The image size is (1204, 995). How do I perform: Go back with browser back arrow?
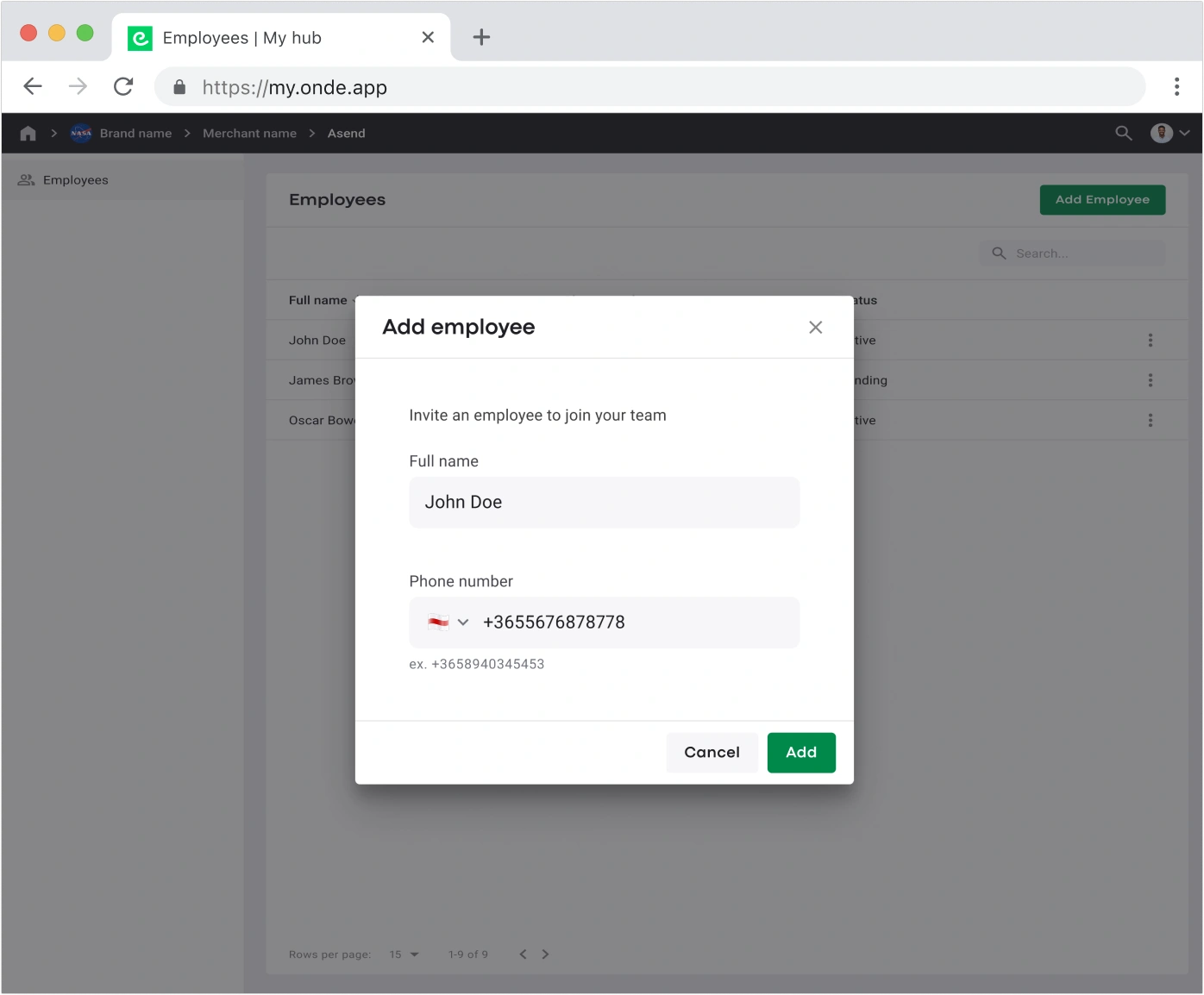coord(33,87)
